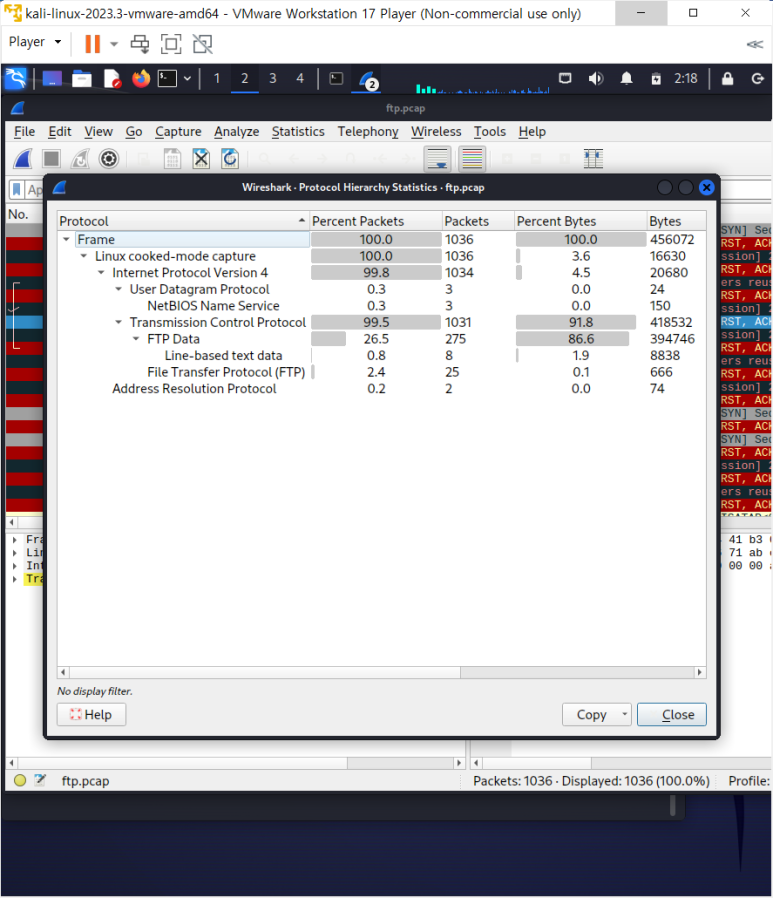Click the reload capture file icon

pyautogui.click(x=230, y=159)
